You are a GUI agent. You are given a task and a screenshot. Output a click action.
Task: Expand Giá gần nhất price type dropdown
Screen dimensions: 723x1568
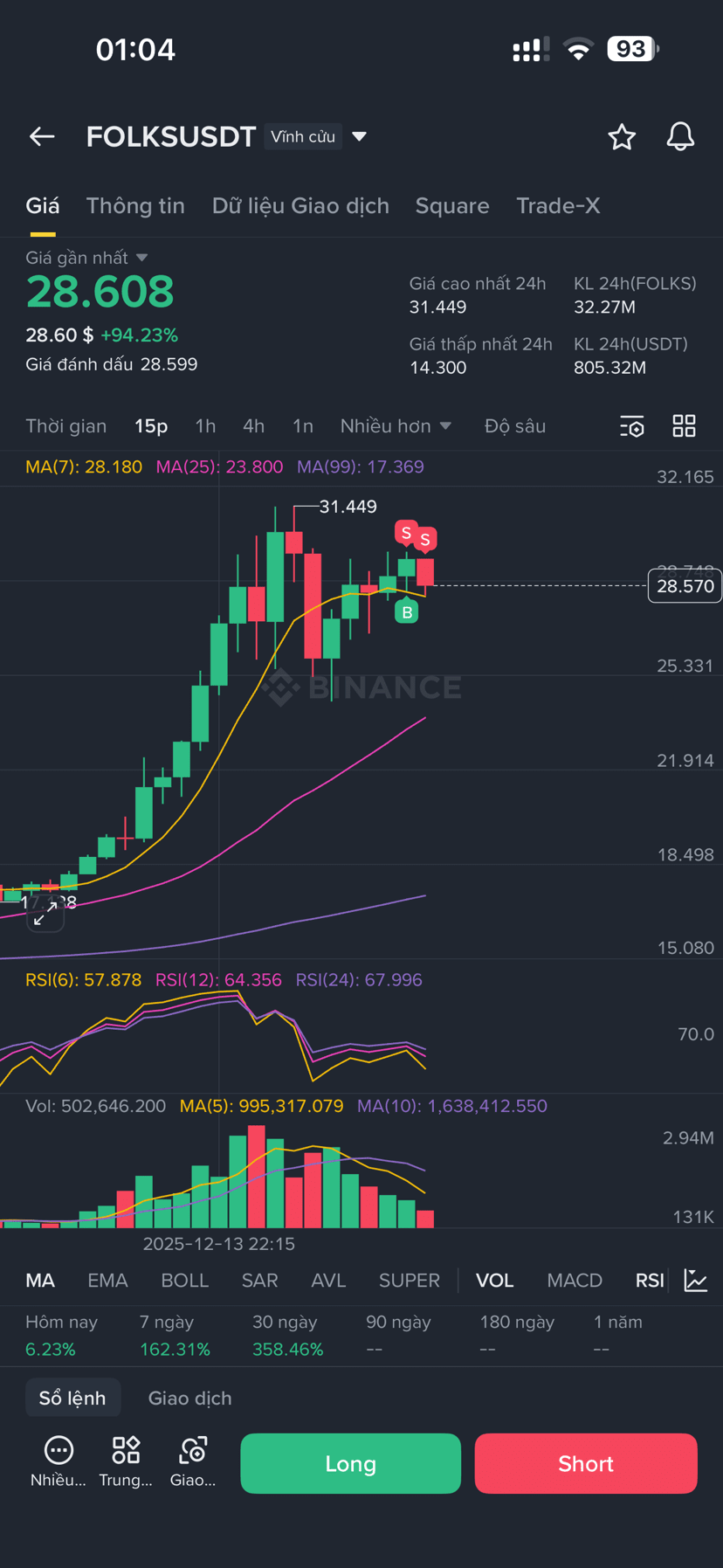coord(86,258)
